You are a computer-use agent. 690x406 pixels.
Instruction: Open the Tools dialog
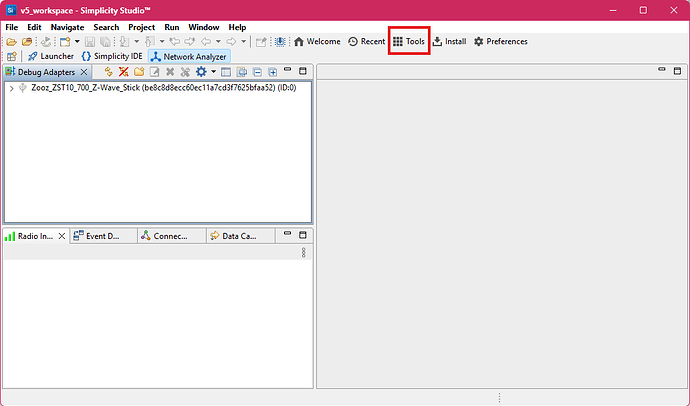409,41
